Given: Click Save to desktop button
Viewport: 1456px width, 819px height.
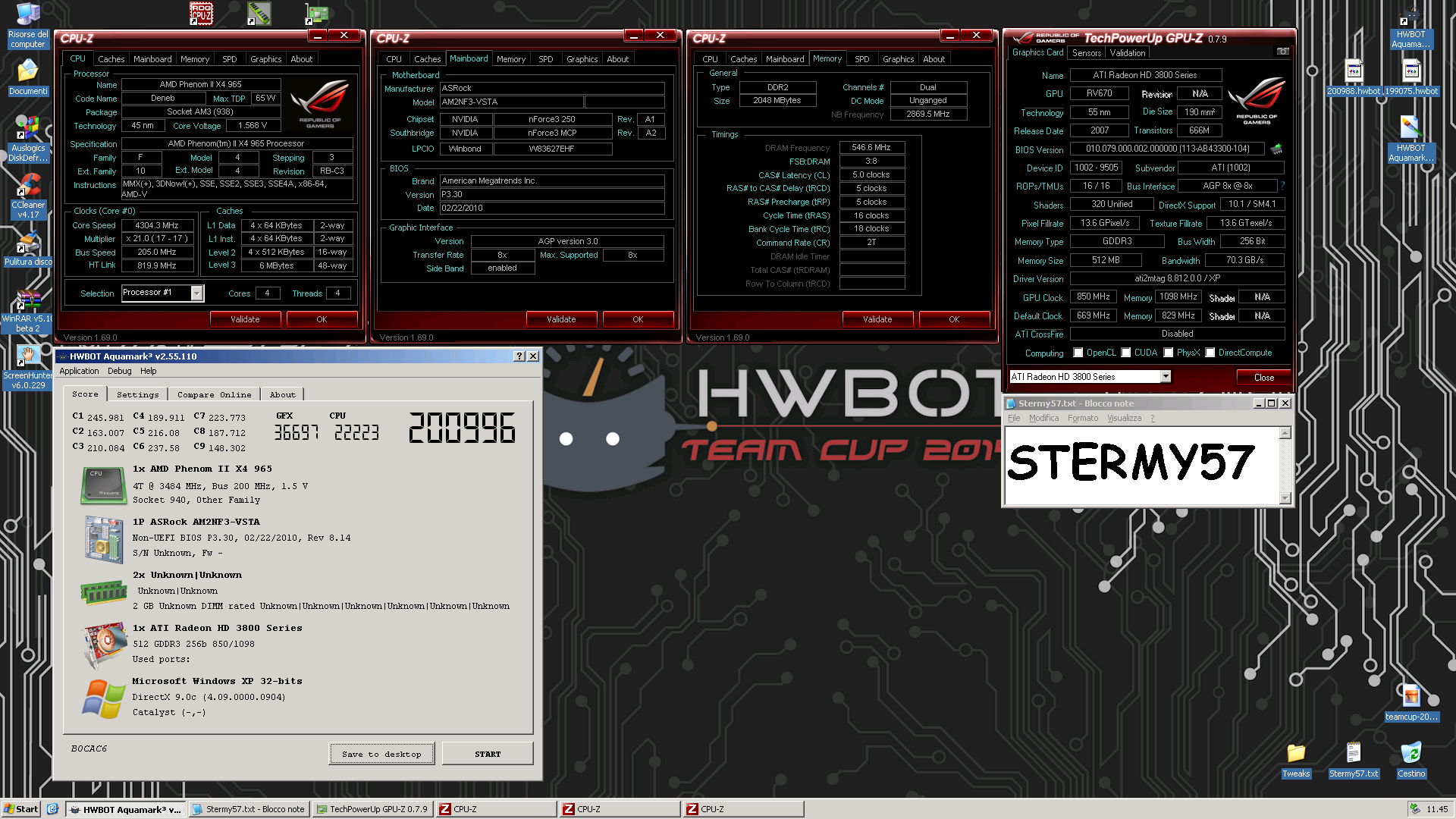Looking at the screenshot, I should click(381, 754).
